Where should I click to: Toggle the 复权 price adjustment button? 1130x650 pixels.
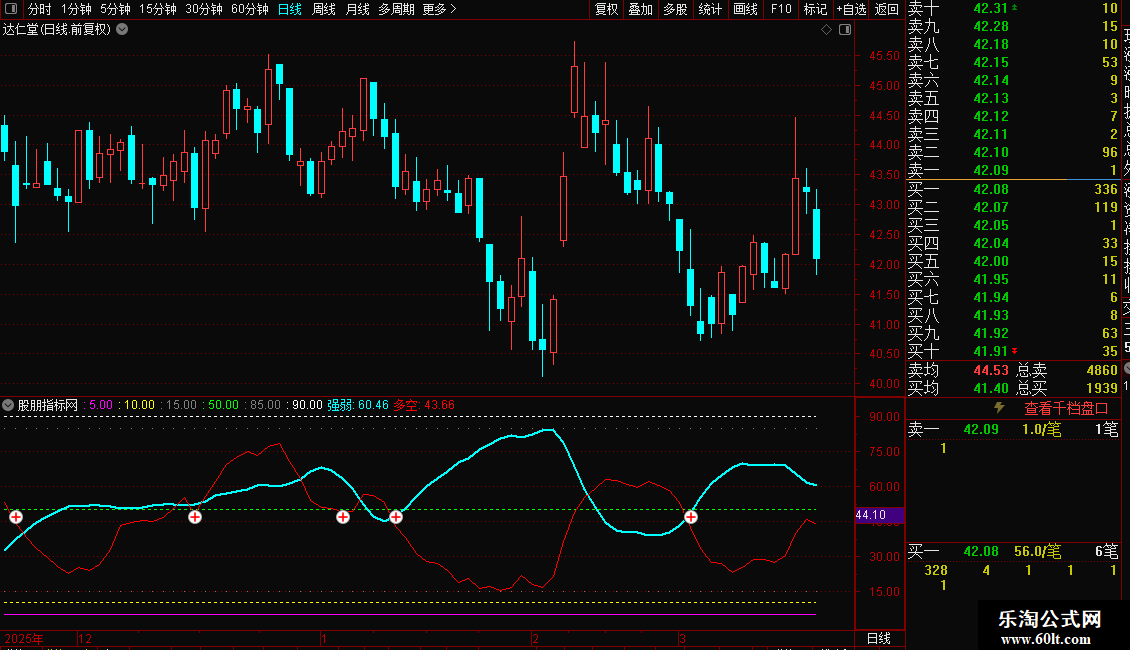(606, 9)
